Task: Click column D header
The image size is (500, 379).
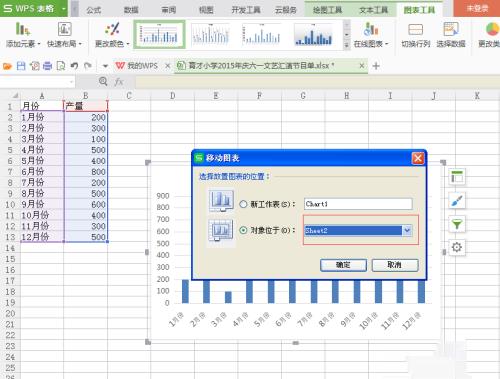Action: pyautogui.click(x=172, y=96)
